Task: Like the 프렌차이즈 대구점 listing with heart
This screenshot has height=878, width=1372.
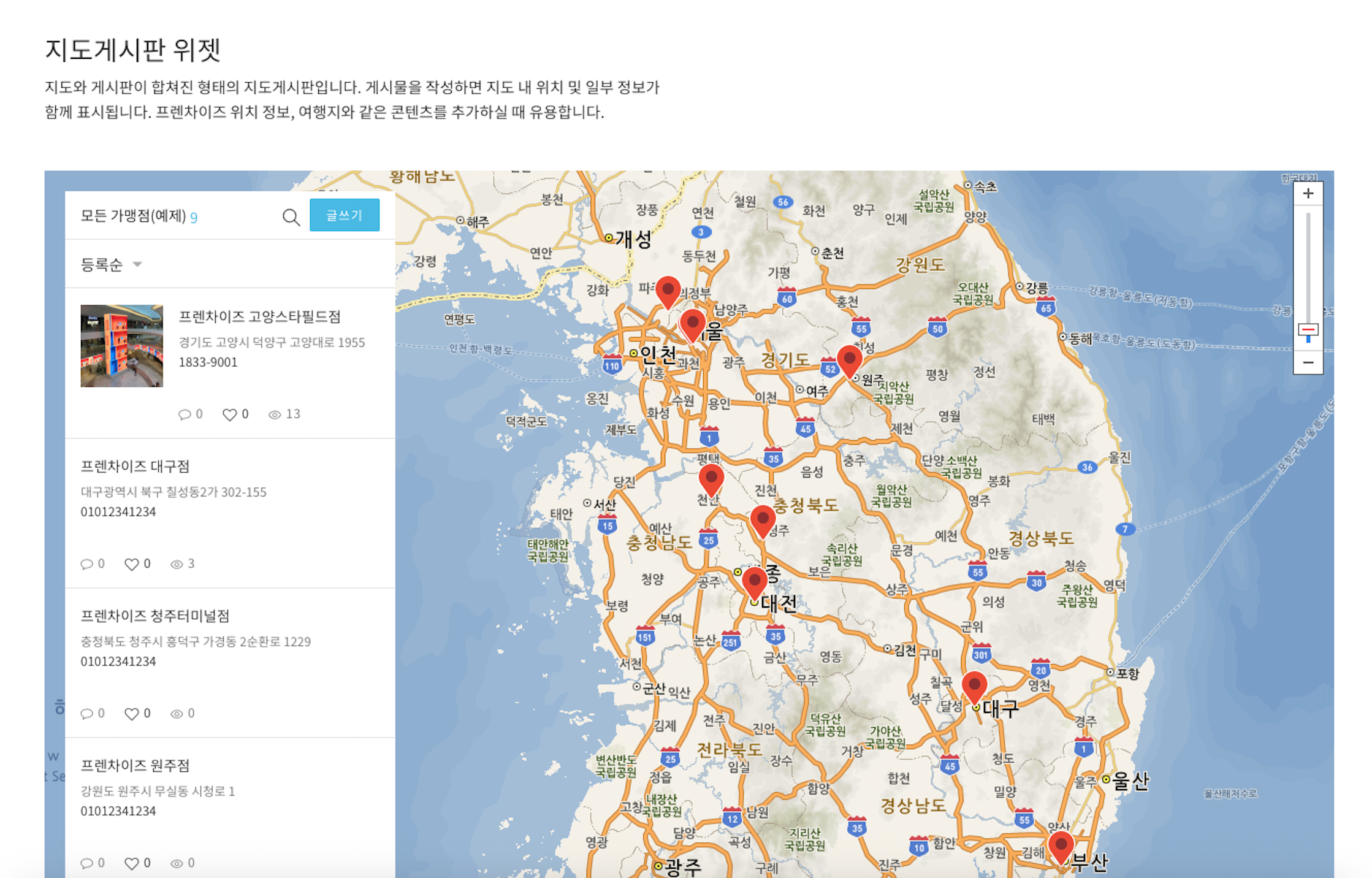Action: coord(131,564)
